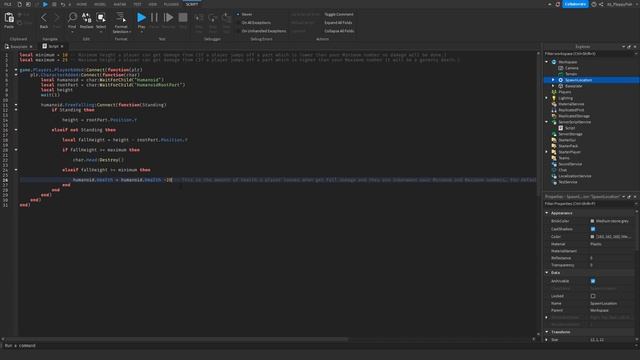The image size is (640, 360).
Task: Switch to the MODEL ribbon tab
Action: [x=100, y=4]
